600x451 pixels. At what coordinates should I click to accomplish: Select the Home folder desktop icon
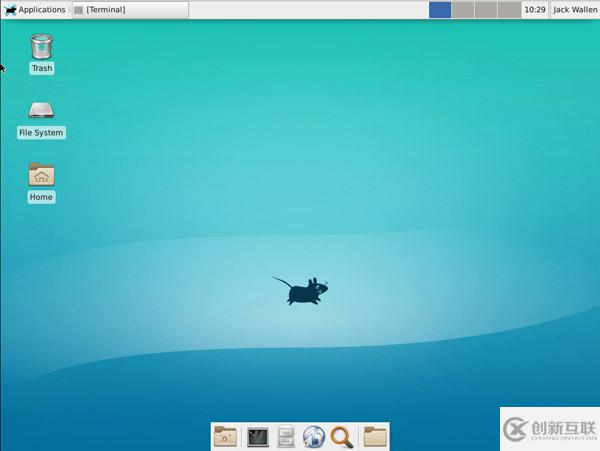tap(41, 174)
